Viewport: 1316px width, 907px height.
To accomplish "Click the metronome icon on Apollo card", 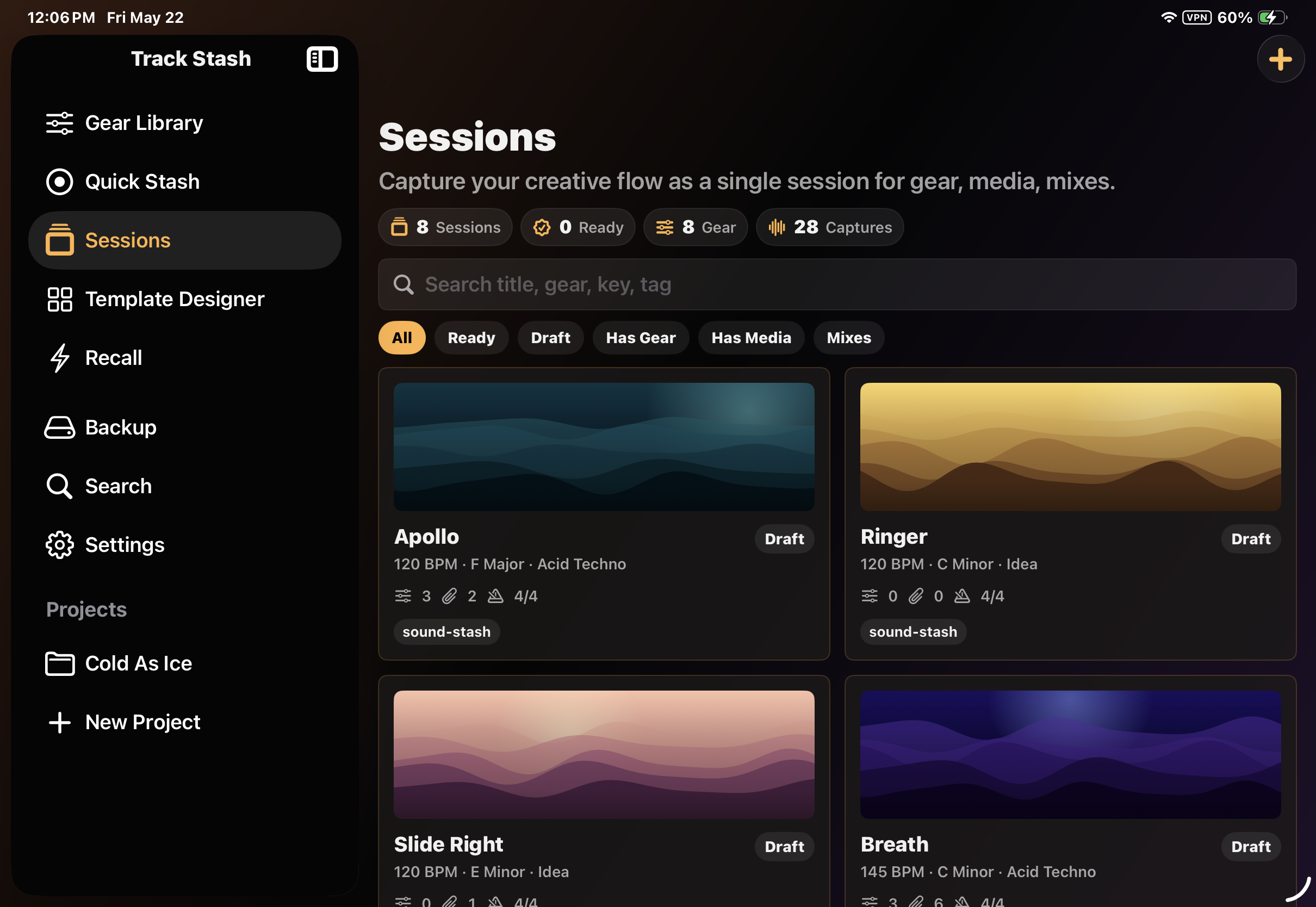I will point(495,597).
